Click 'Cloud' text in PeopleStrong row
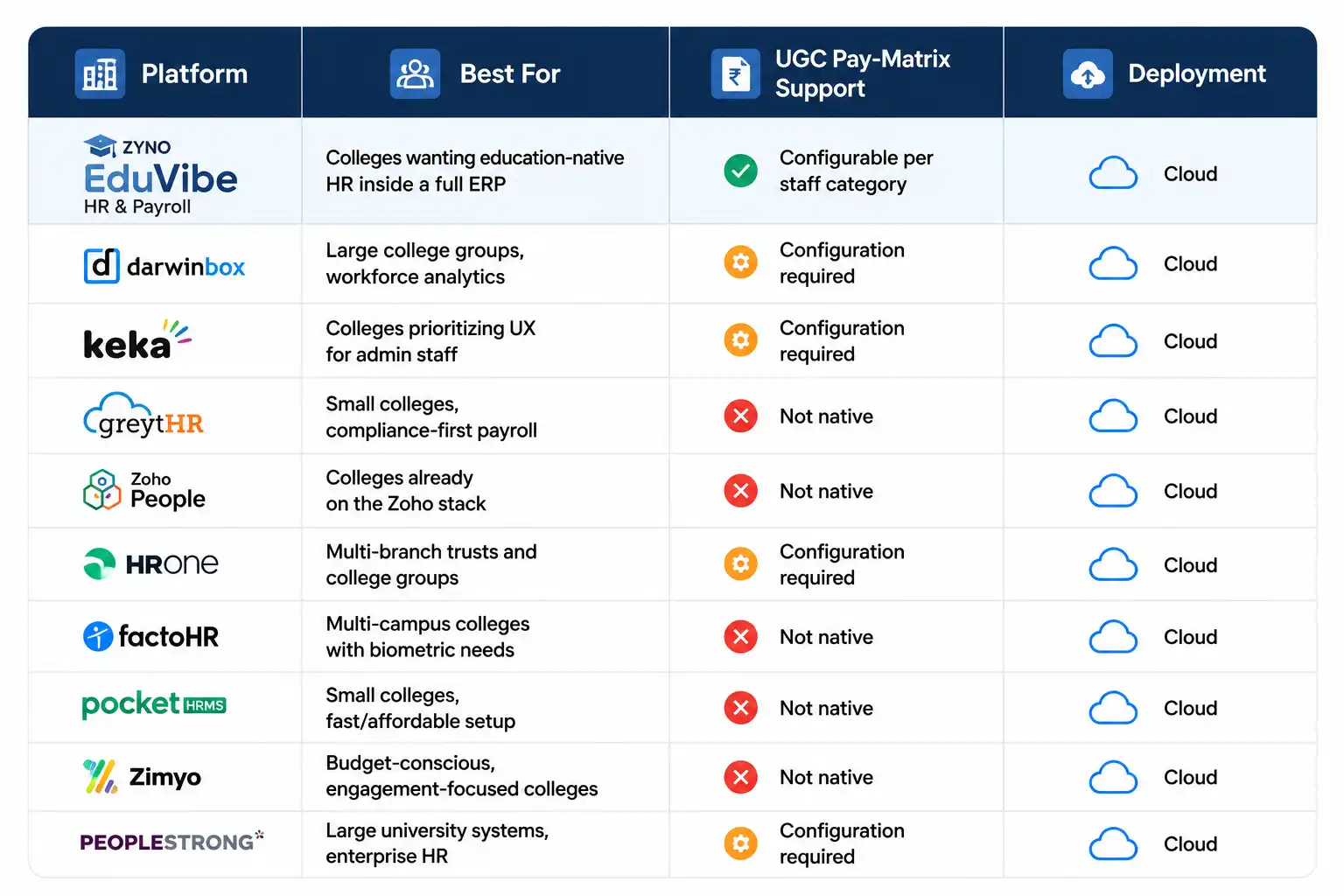The image size is (1344, 896). (1190, 844)
